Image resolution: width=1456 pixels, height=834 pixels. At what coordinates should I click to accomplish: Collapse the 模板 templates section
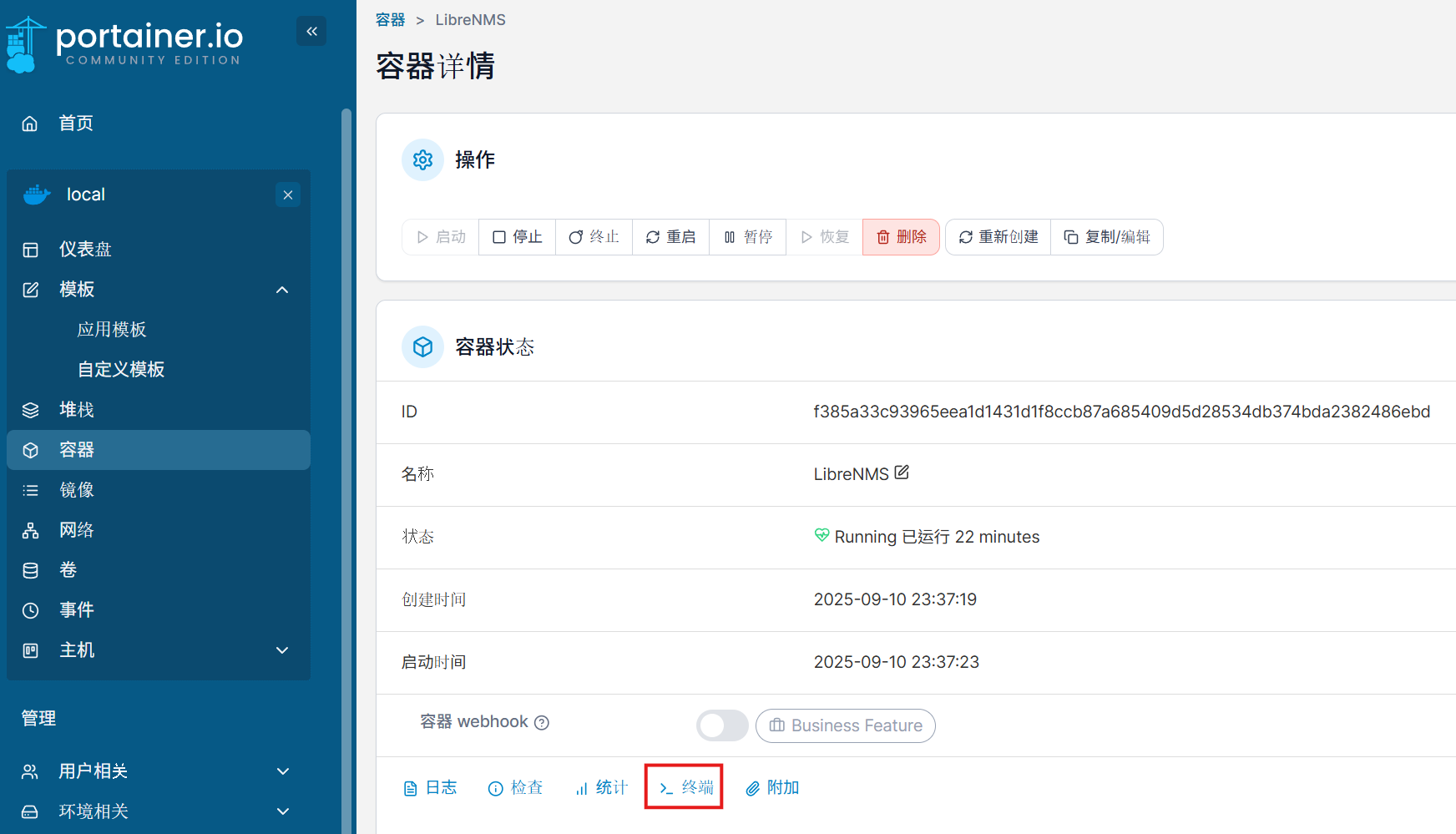(282, 290)
